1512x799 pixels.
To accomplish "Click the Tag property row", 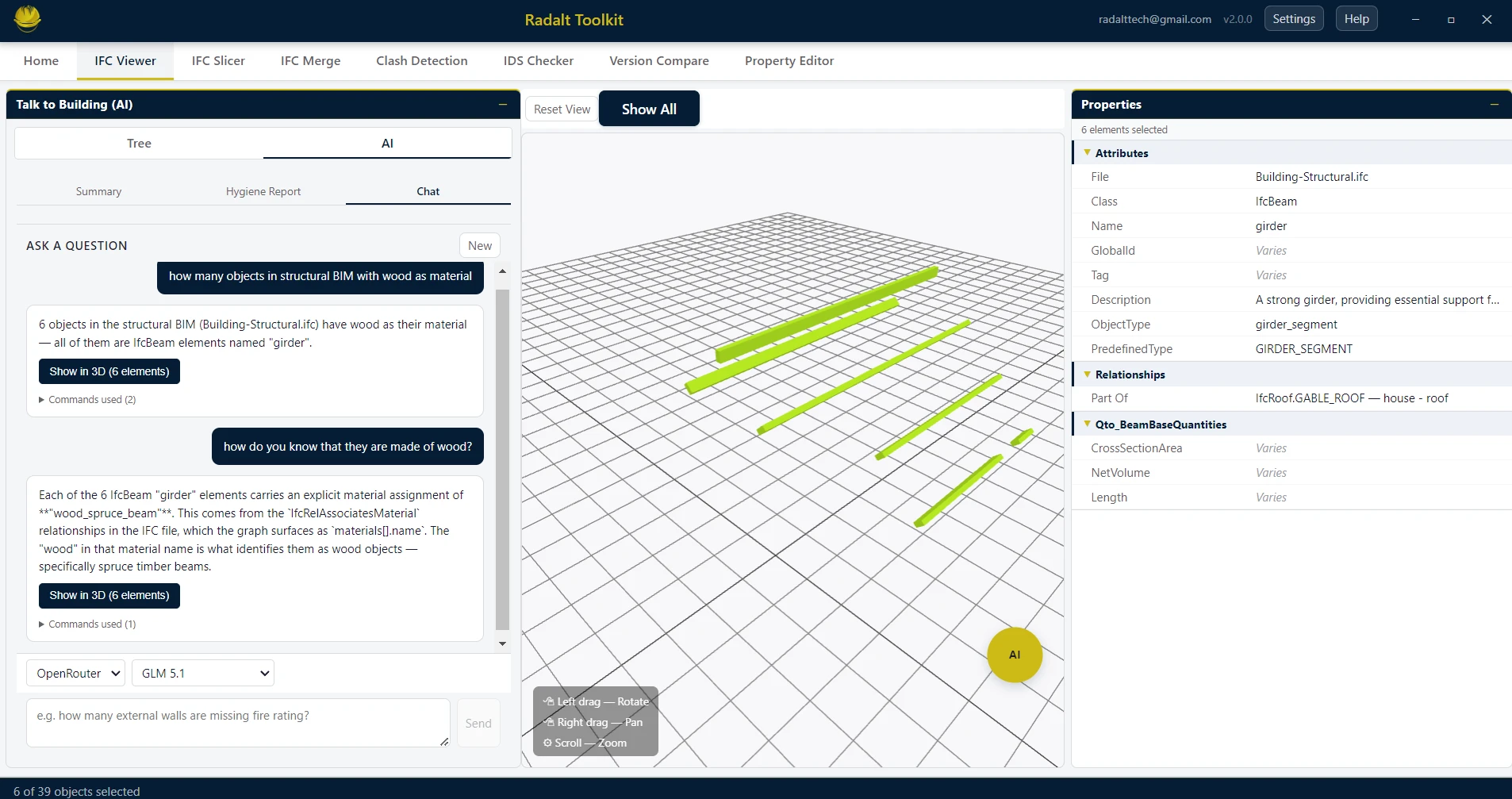I will [1291, 275].
